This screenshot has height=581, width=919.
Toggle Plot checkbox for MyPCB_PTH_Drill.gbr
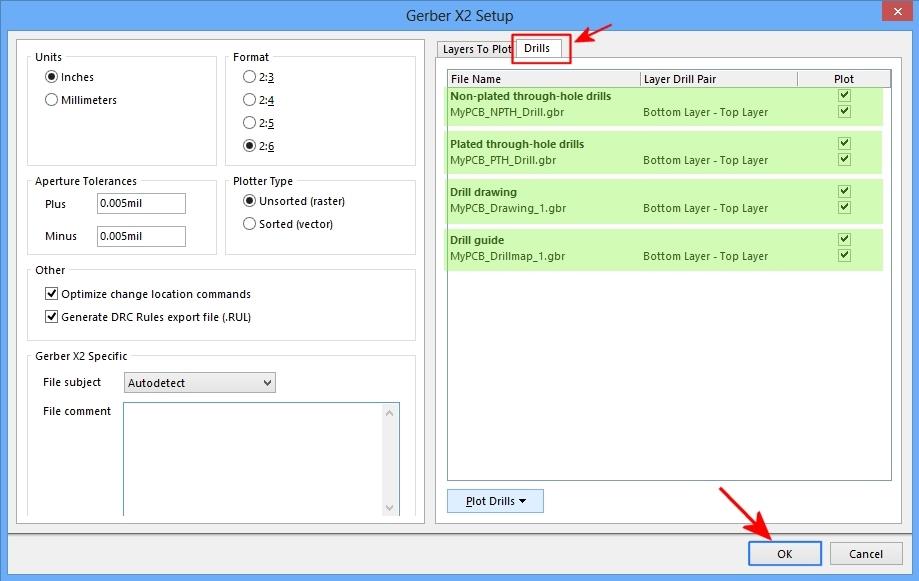(844, 159)
